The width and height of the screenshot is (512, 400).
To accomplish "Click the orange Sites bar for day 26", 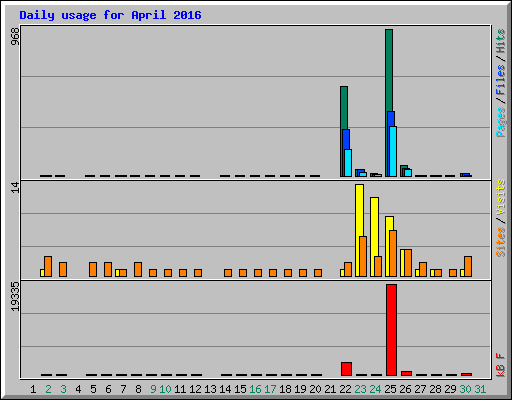I will 408,263.
